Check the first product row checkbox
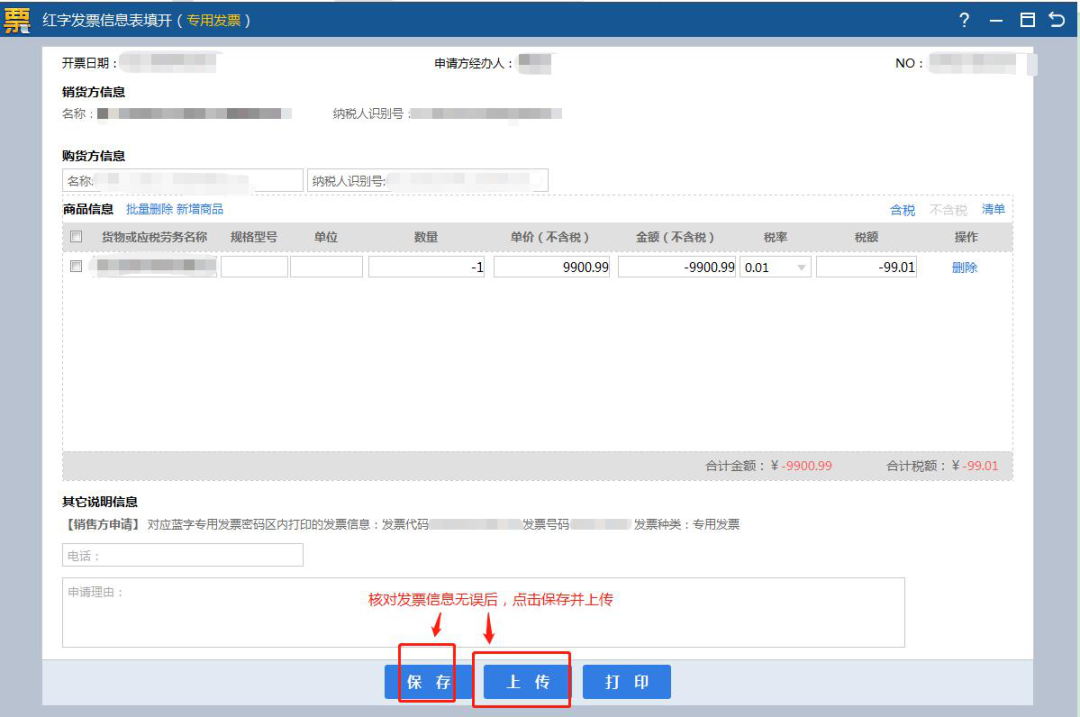Screen dimensions: 1080x717 (x=76, y=267)
